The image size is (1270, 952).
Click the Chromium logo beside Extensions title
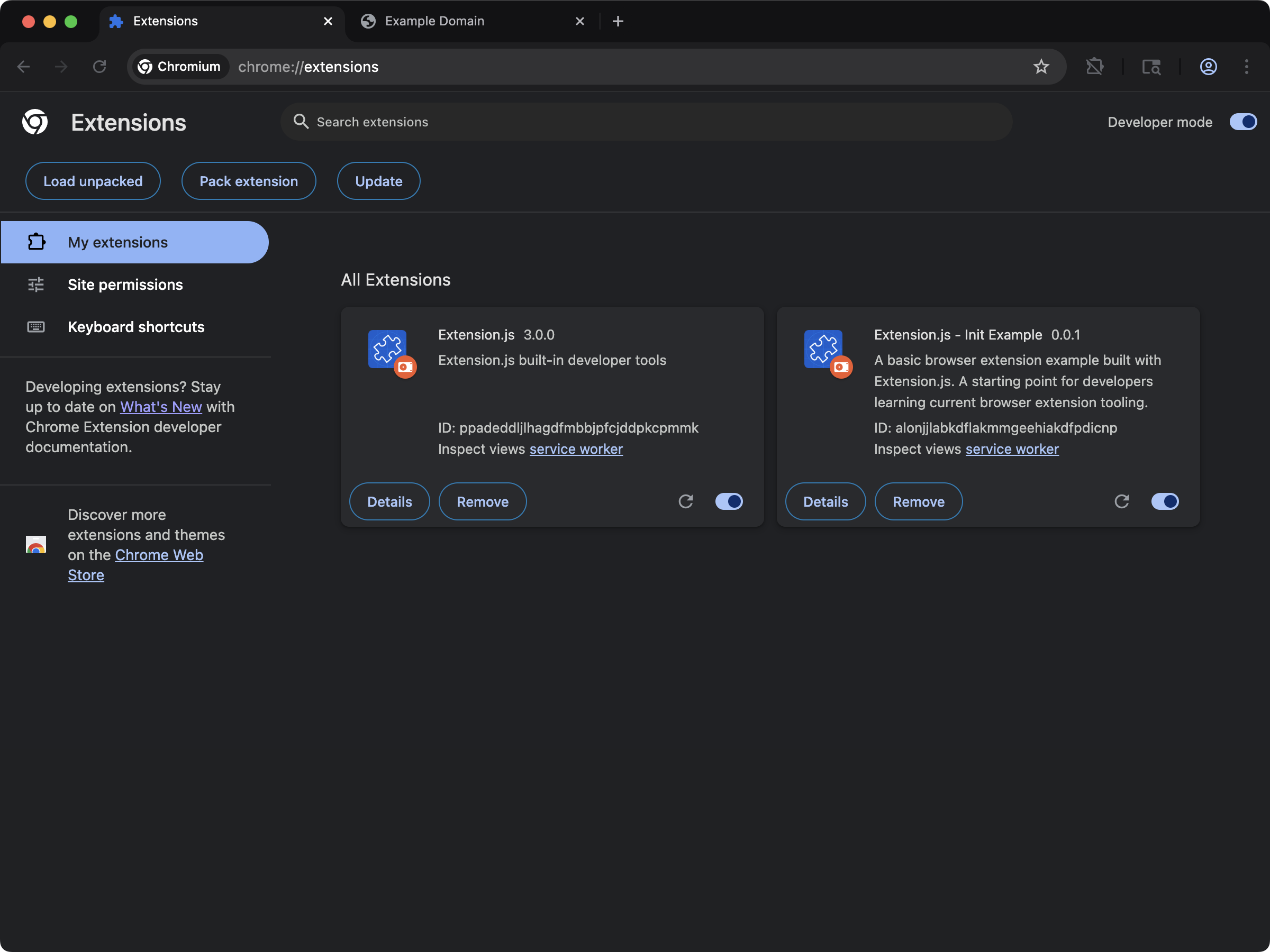35,122
